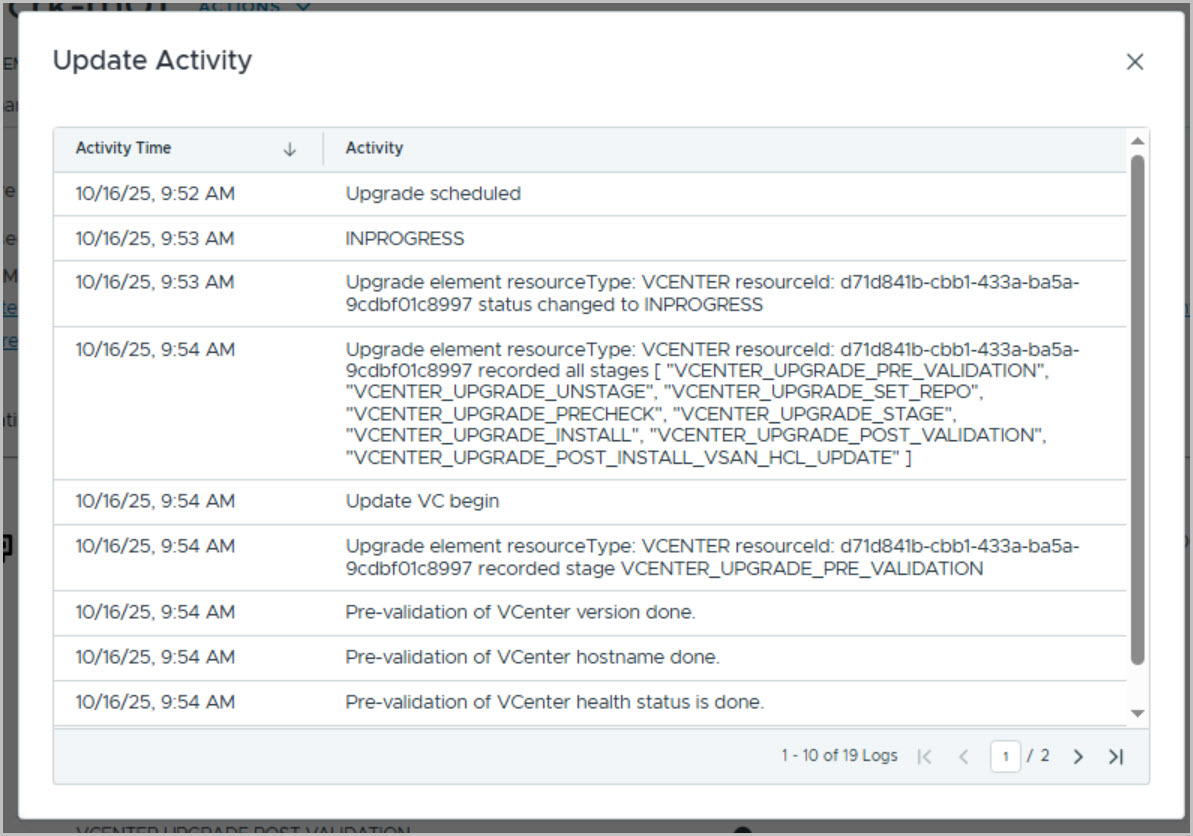Click the page number input field
The width and height of the screenshot is (1193, 836).
(x=1005, y=757)
